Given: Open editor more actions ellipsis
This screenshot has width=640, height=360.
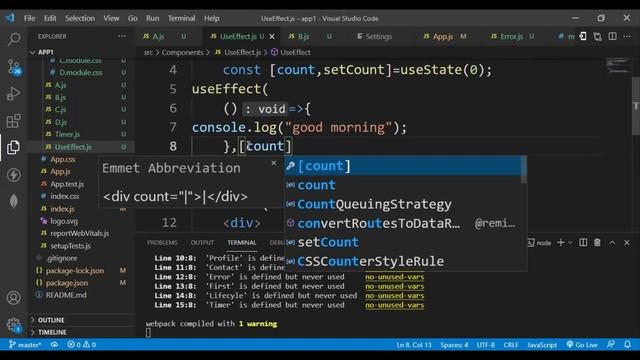Looking at the screenshot, I should (627, 36).
